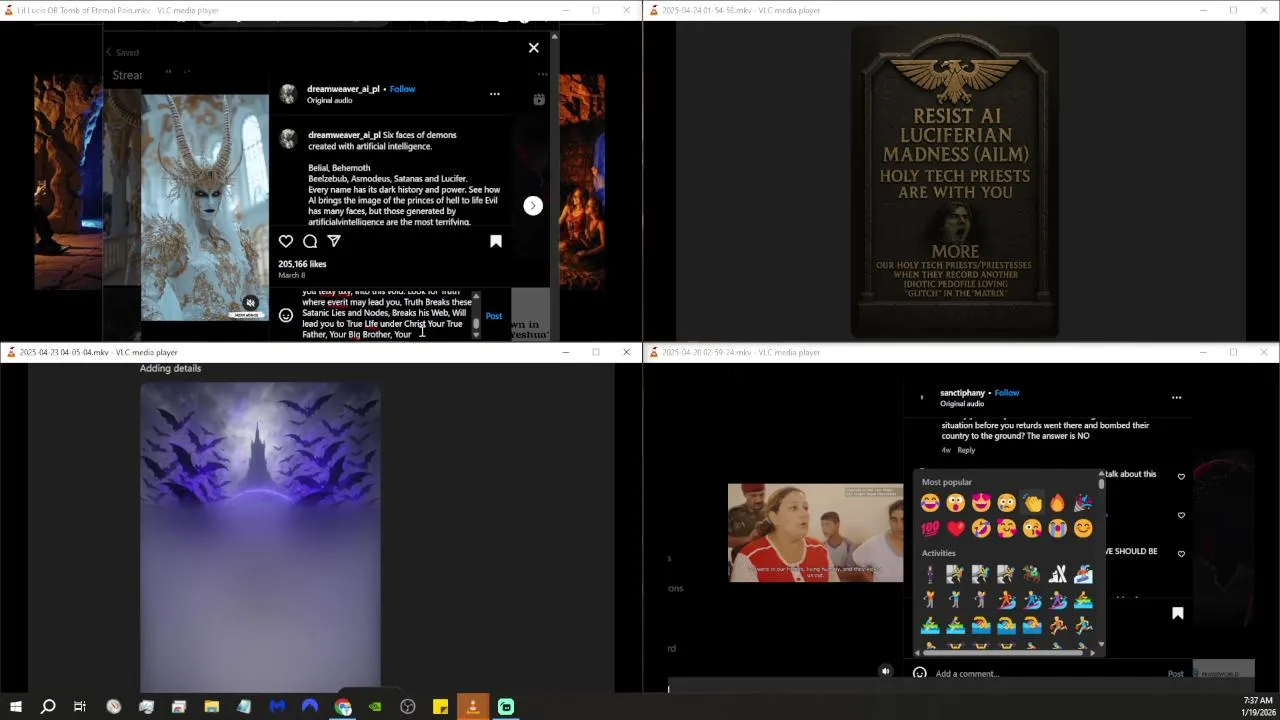The width and height of the screenshot is (1280, 720).
Task: Go back to Saved with the back chevron
Action: tap(109, 52)
